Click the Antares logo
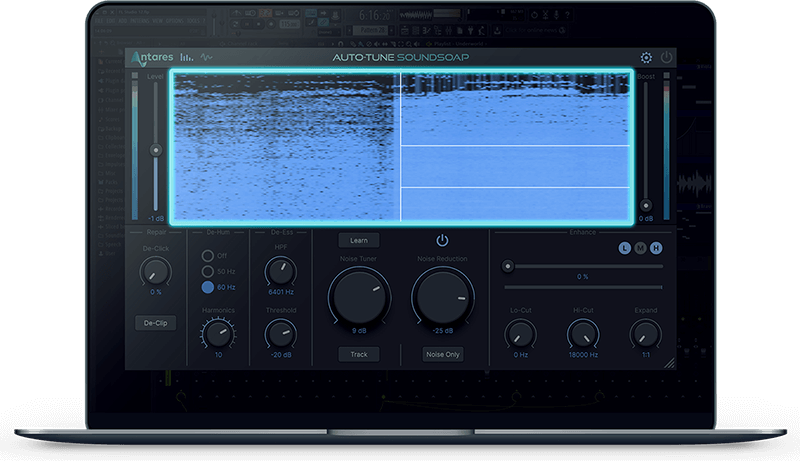The image size is (800, 461). click(x=152, y=58)
